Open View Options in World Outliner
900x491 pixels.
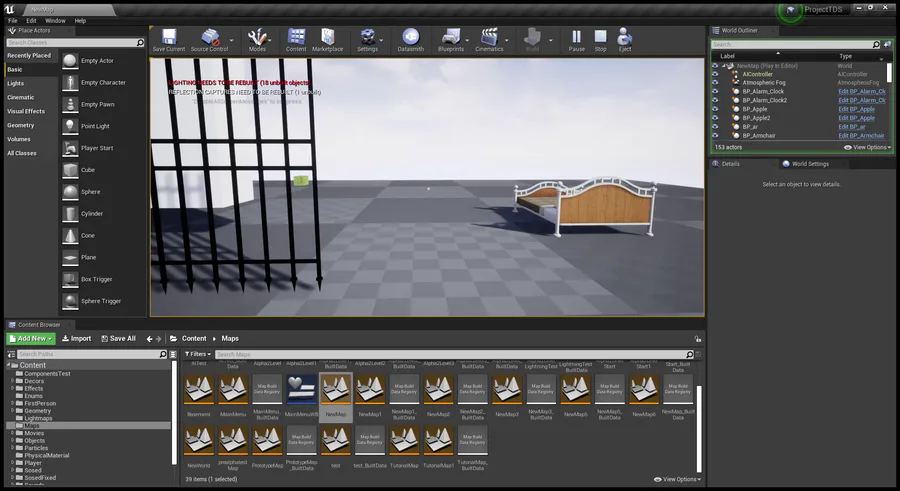pos(867,148)
